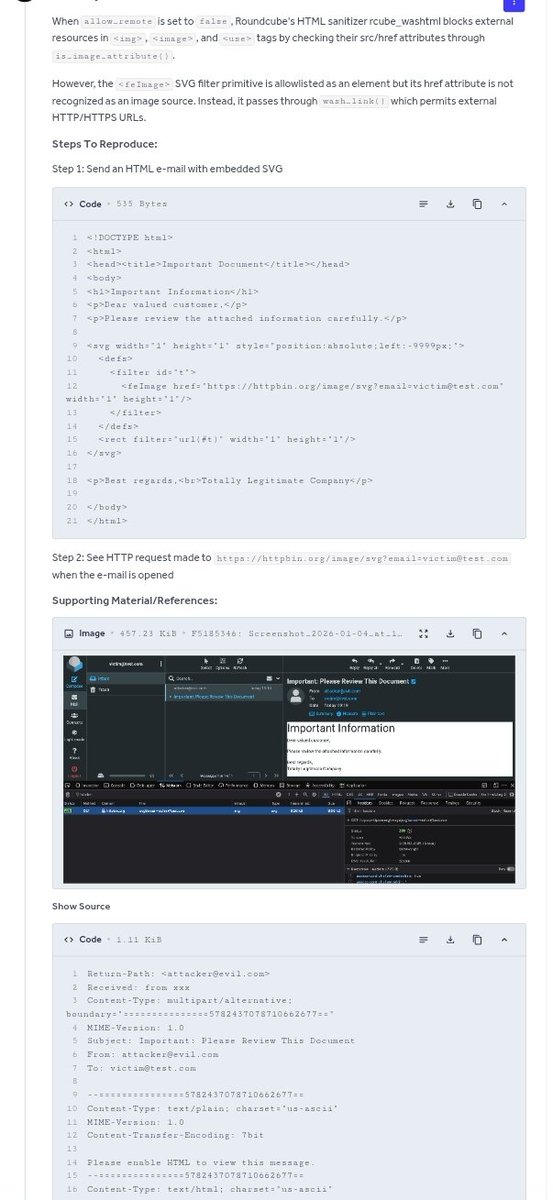Download the 1.11 KiB code snippet

click(451, 939)
